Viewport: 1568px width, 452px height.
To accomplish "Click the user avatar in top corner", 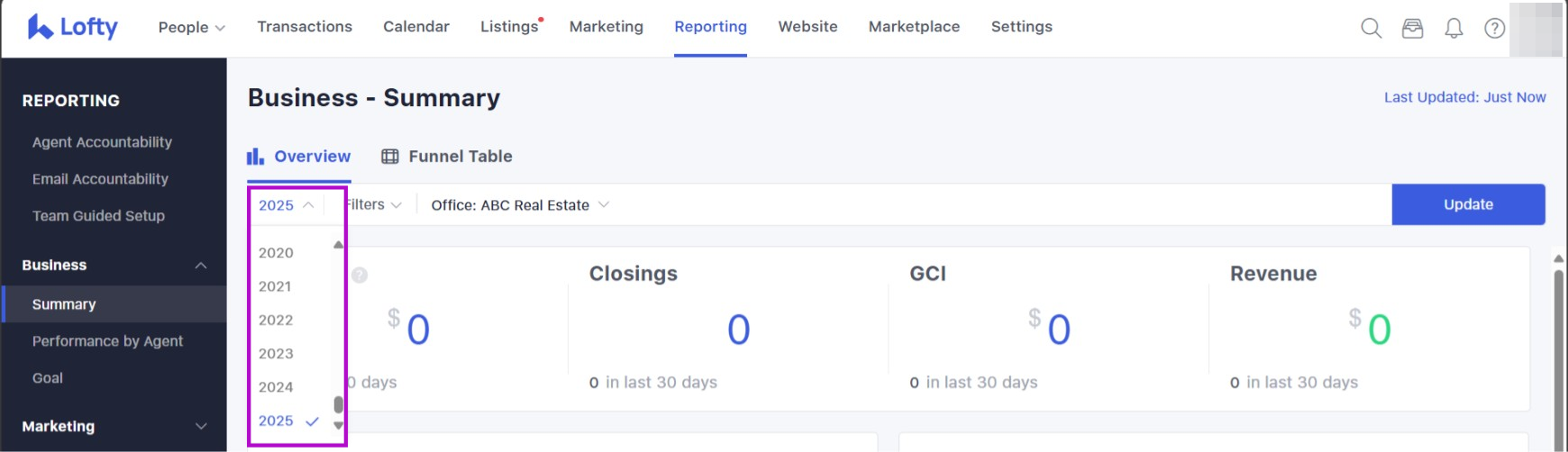I will tap(1536, 29).
